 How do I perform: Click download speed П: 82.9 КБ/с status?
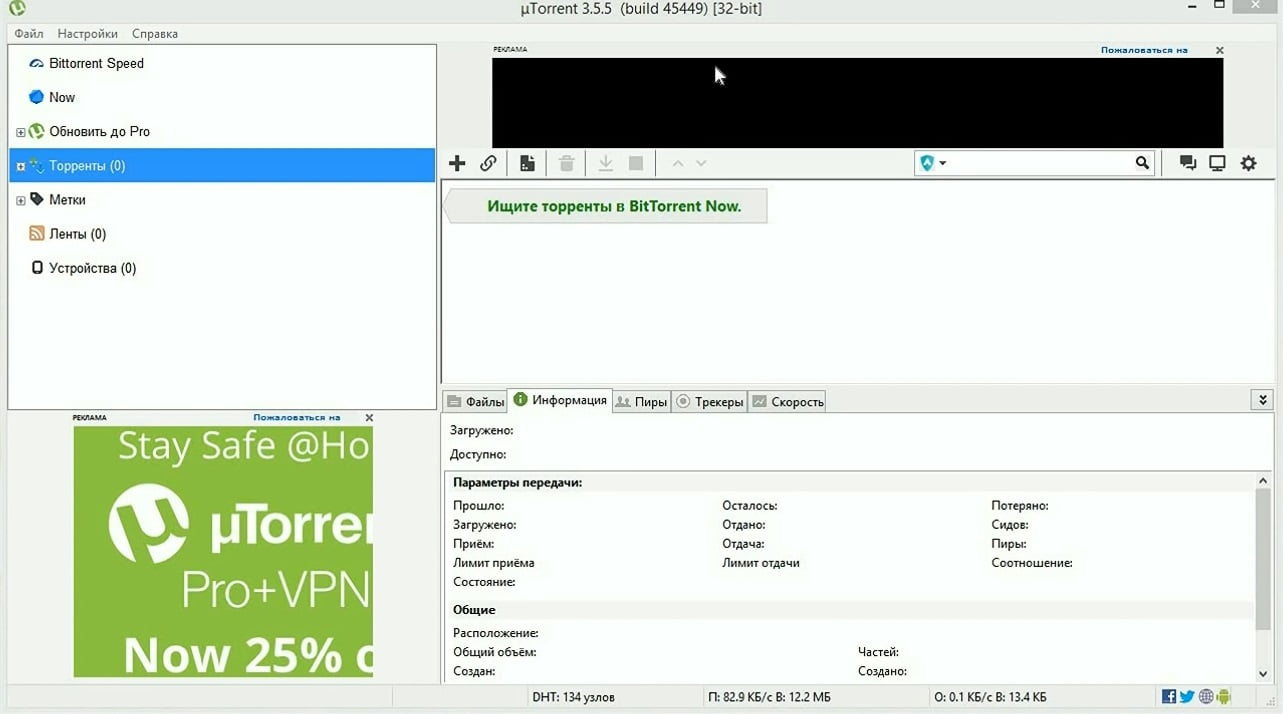pyautogui.click(x=769, y=697)
